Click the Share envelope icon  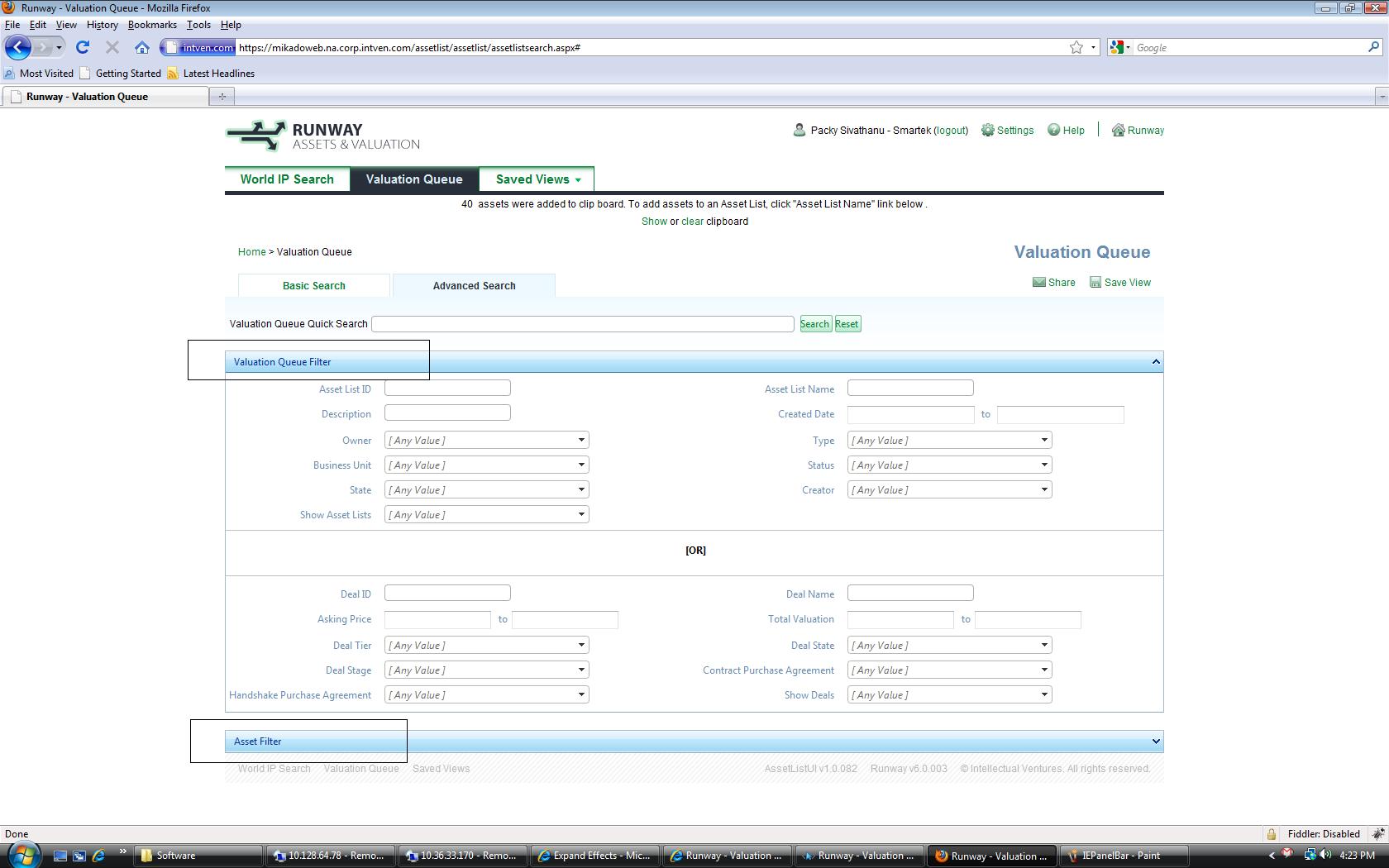pos(1039,282)
